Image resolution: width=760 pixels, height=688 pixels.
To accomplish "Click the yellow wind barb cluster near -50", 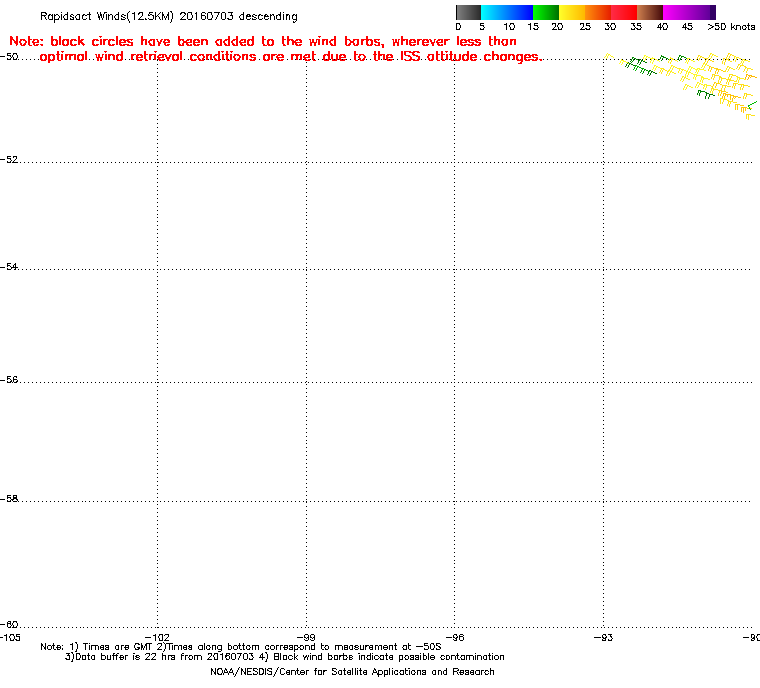I will click(x=681, y=85).
